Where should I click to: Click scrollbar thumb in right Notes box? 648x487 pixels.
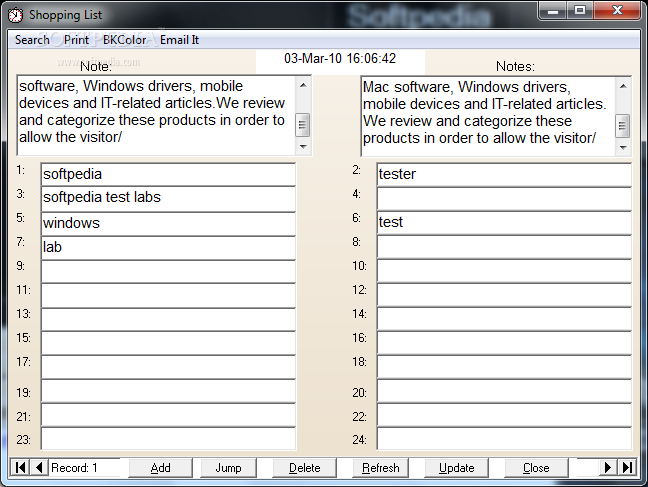[623, 126]
